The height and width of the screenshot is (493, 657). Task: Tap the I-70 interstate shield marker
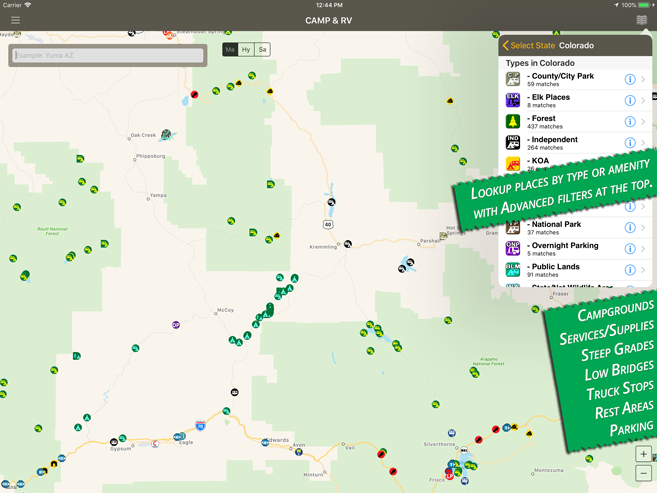tap(200, 426)
